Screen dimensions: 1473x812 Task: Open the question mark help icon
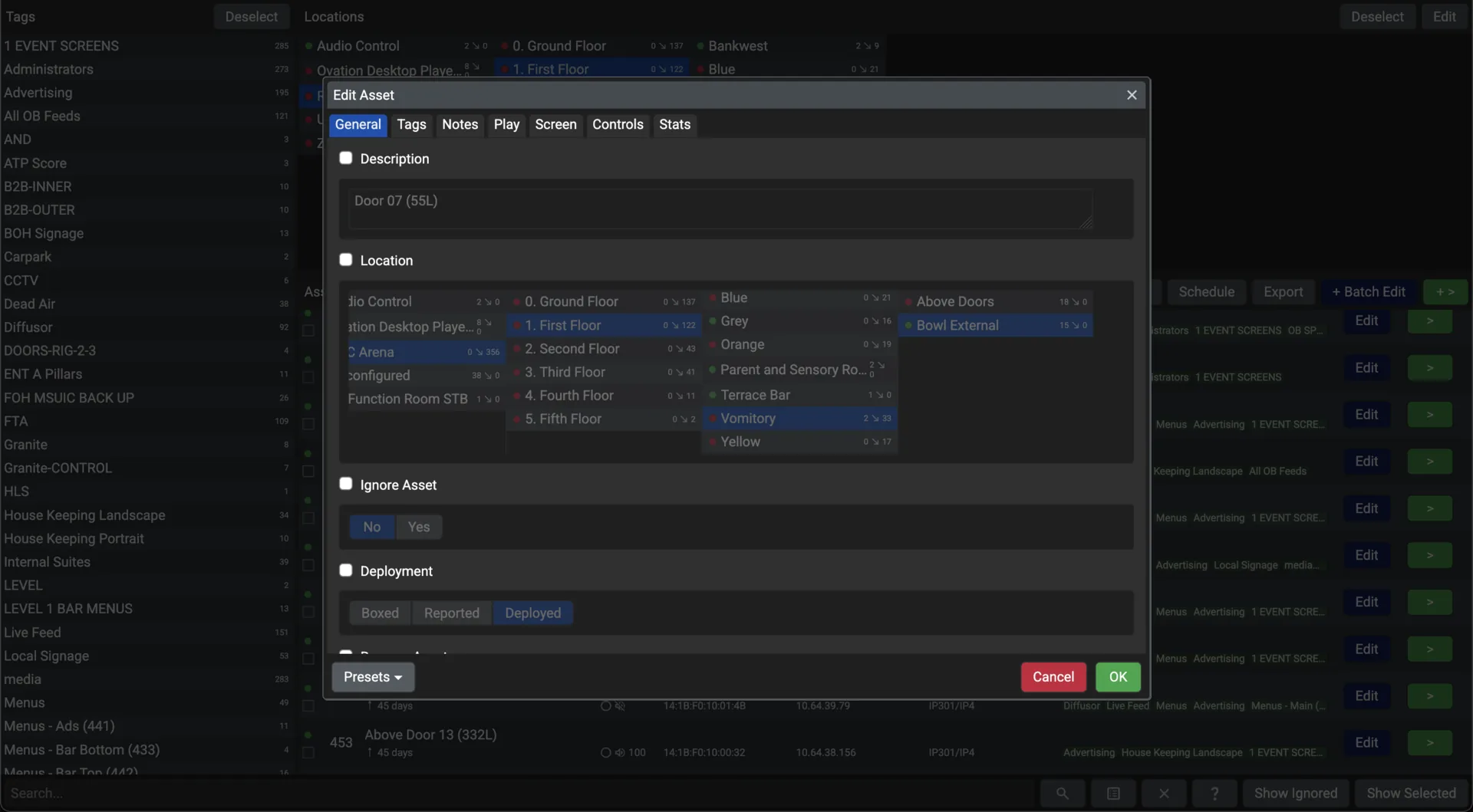point(1214,794)
